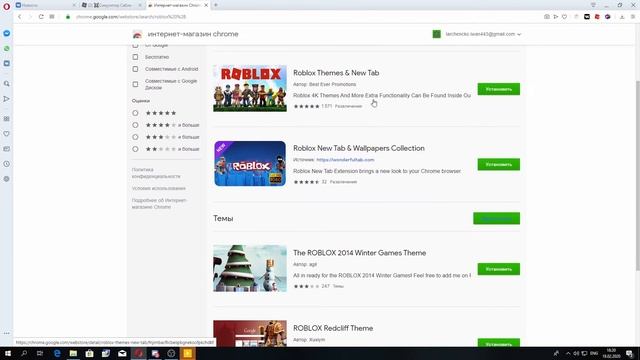
Task: Click Winter Games Theme thumbnail
Action: click(250, 268)
